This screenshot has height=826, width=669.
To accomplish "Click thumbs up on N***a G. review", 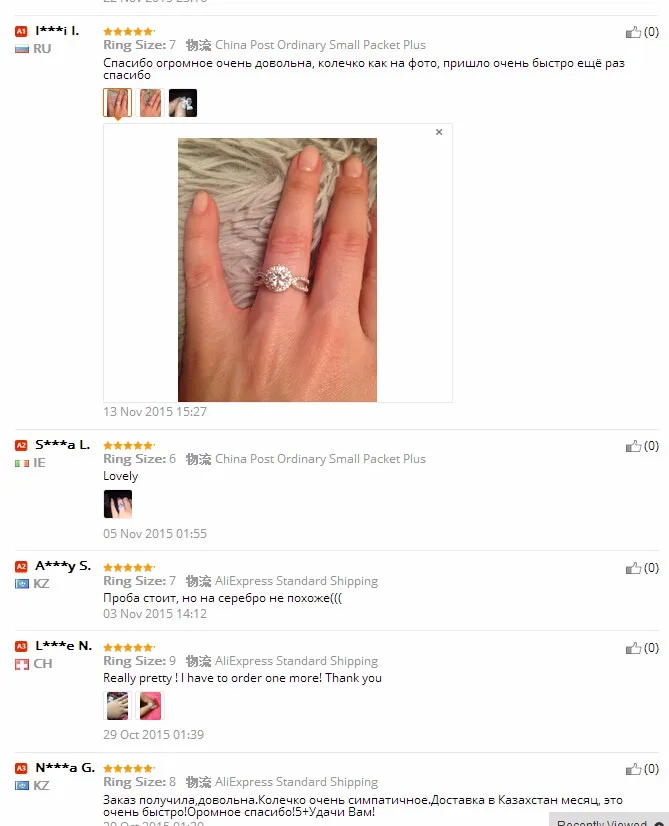I will pos(633,769).
